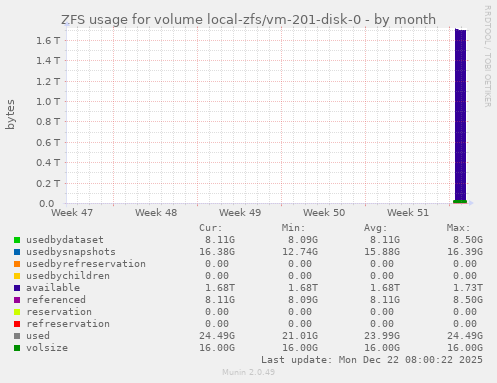Screen dimensions: 497x383
Task: Click the volsize dark green legend swatch
Action: point(17,348)
